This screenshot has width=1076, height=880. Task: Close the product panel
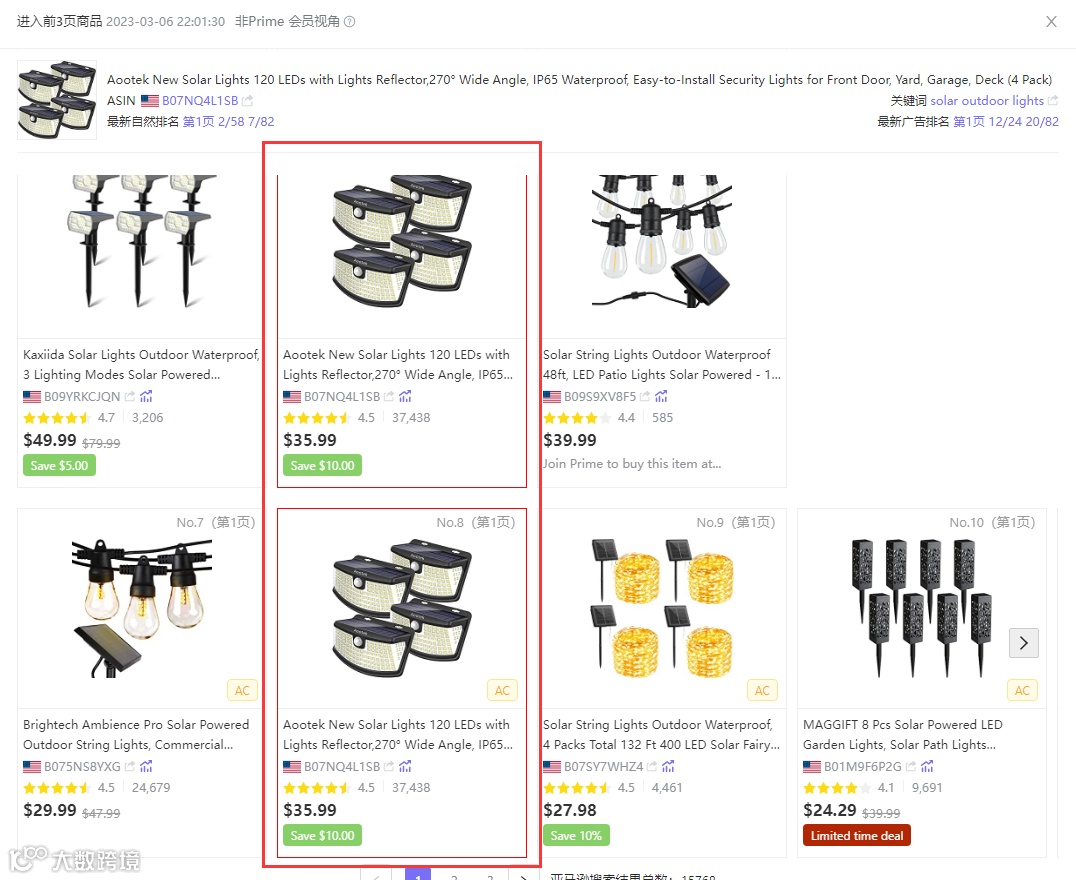click(x=1051, y=21)
